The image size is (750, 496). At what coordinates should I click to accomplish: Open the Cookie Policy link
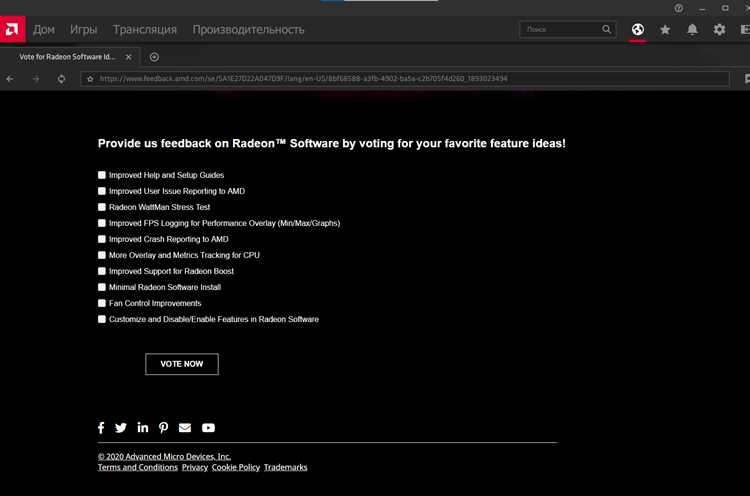click(236, 467)
